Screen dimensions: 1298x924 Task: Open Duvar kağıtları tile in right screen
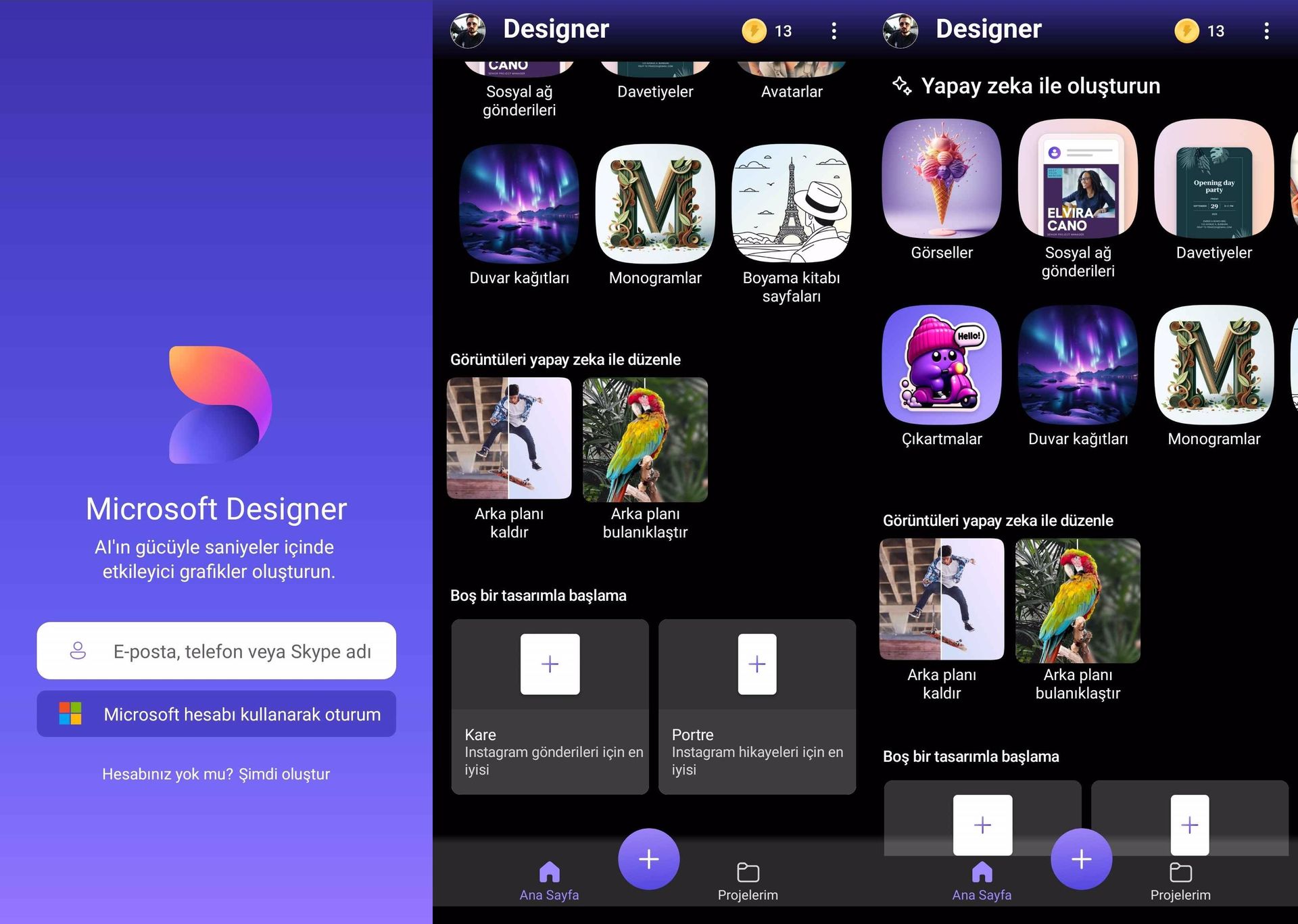(x=1078, y=365)
